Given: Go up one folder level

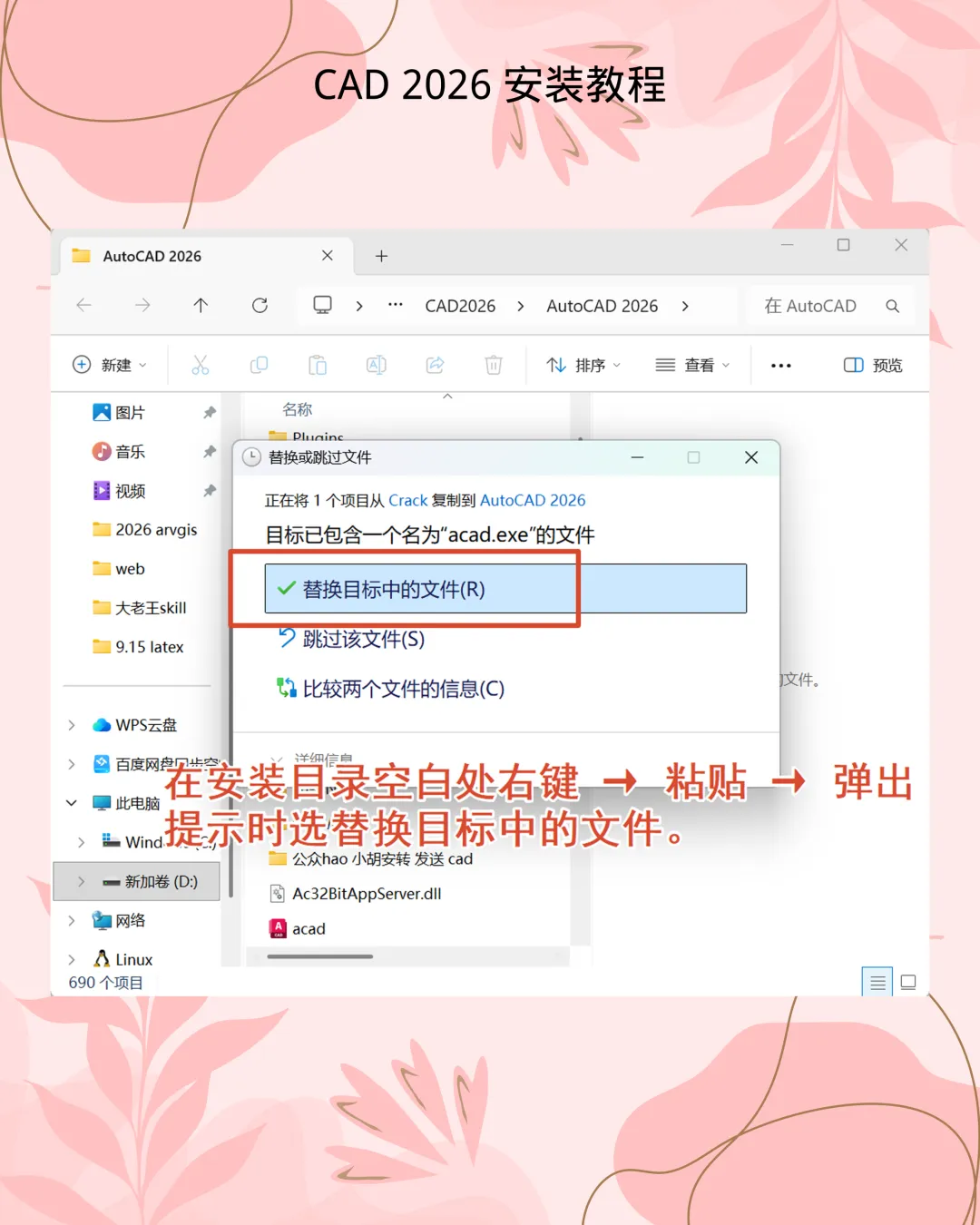Looking at the screenshot, I should pyautogui.click(x=201, y=306).
